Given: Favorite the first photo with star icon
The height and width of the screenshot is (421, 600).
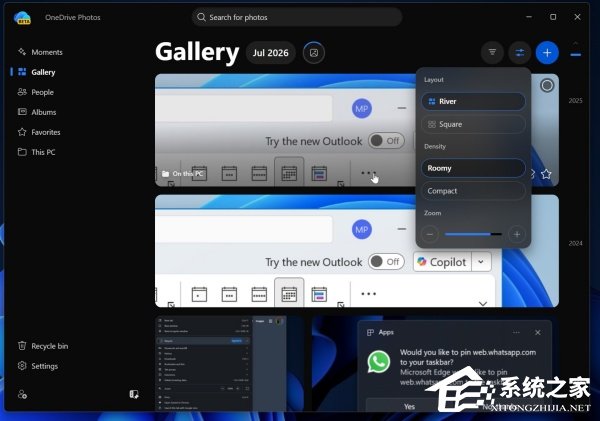Looking at the screenshot, I should tap(546, 174).
